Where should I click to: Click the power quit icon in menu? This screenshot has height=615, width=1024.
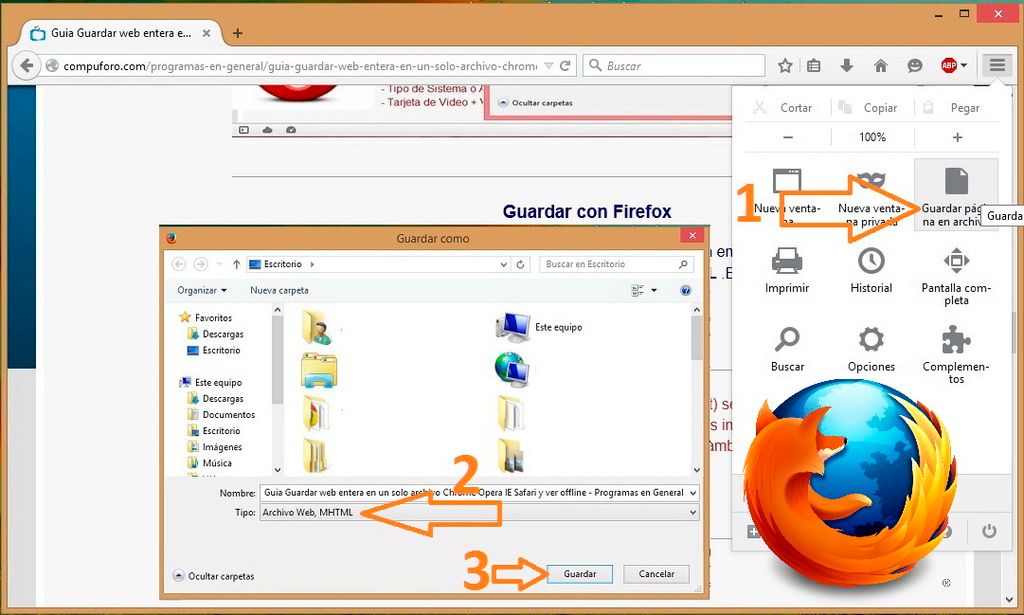989,531
